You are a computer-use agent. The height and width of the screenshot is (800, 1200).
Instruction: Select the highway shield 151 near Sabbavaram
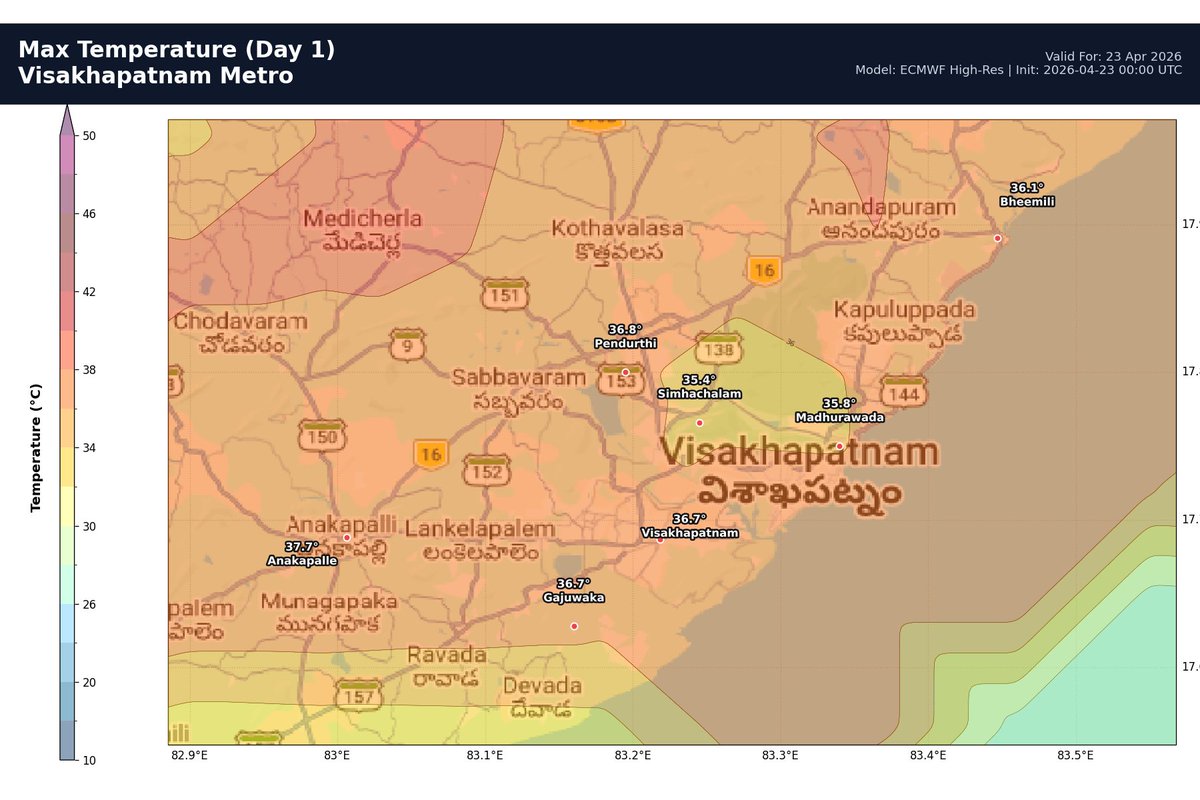click(505, 295)
